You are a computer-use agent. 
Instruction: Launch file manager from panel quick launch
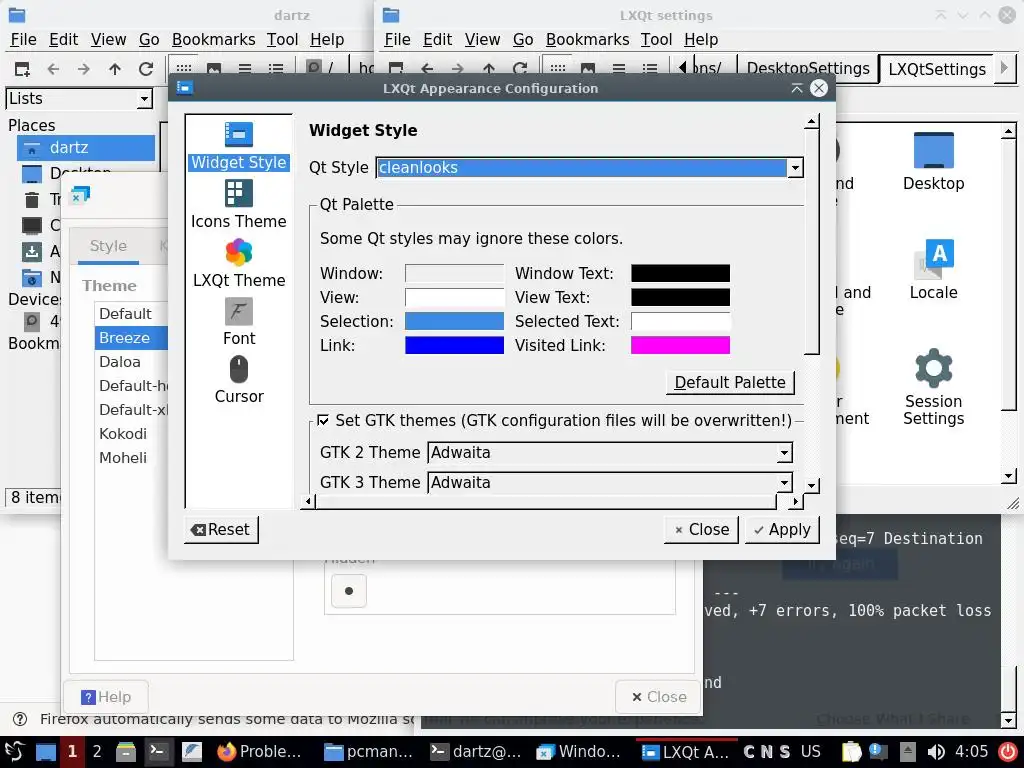point(125,751)
